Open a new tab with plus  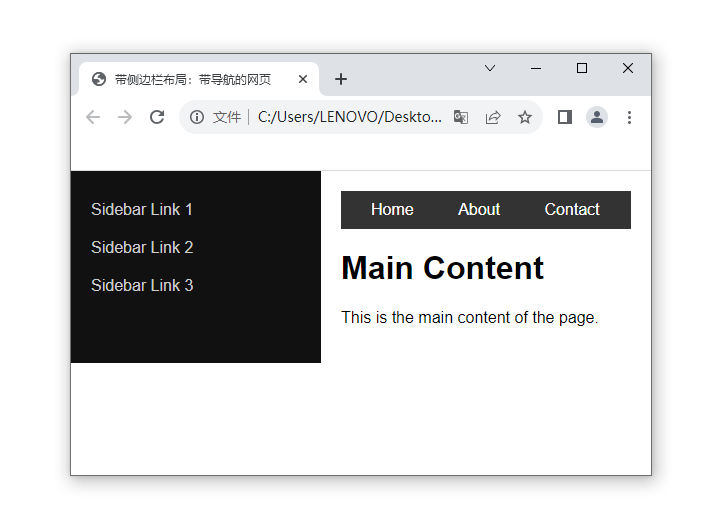(x=341, y=79)
